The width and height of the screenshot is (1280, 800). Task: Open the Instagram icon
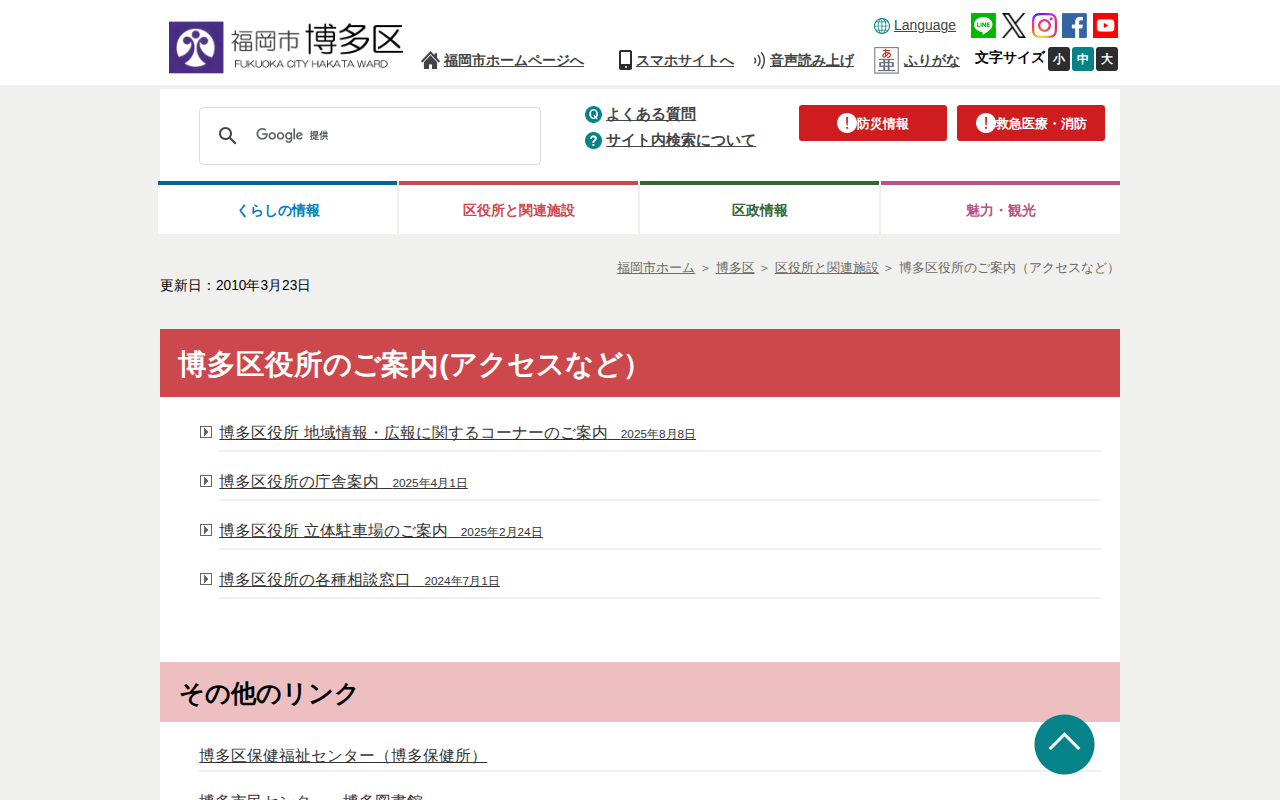[x=1044, y=24]
